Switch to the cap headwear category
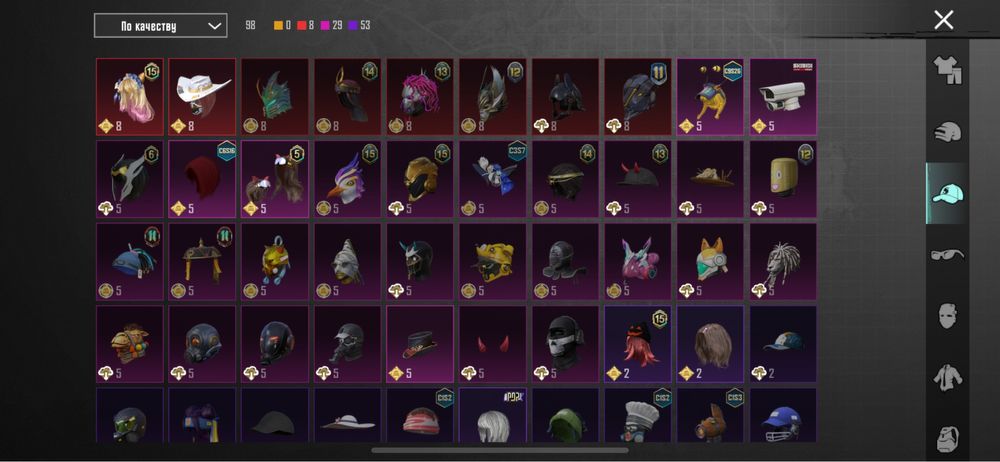The image size is (1000, 462). (946, 193)
